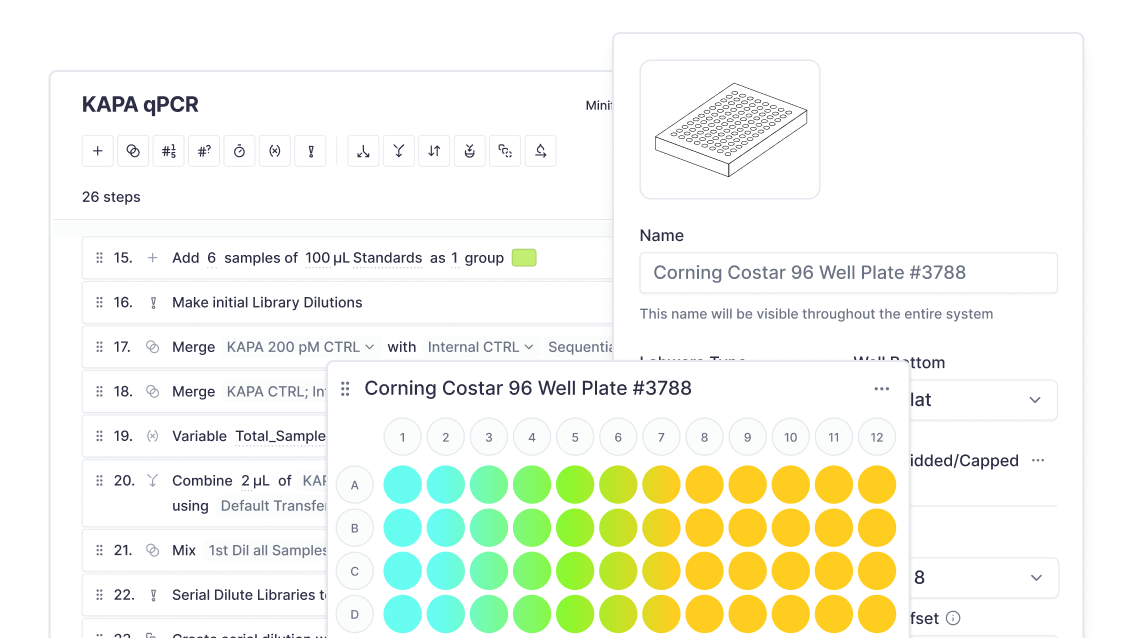The width and height of the screenshot is (1134, 638).
Task: Select column 1 header on plate
Action: pos(402,437)
